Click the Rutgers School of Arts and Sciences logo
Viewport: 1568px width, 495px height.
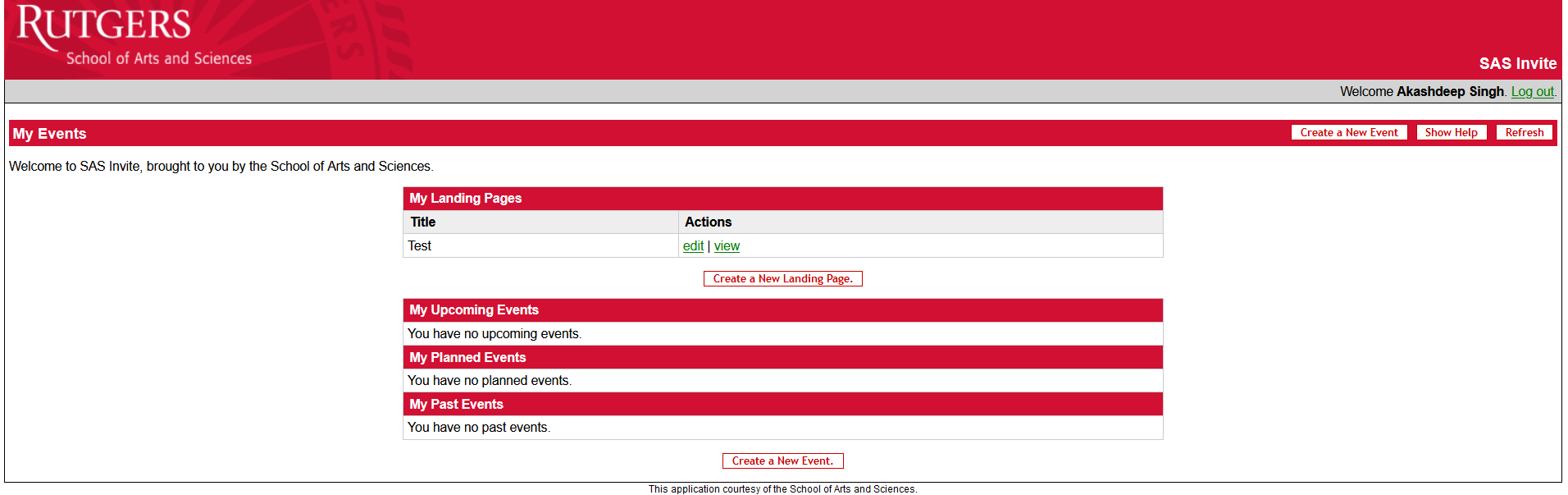coord(134,36)
